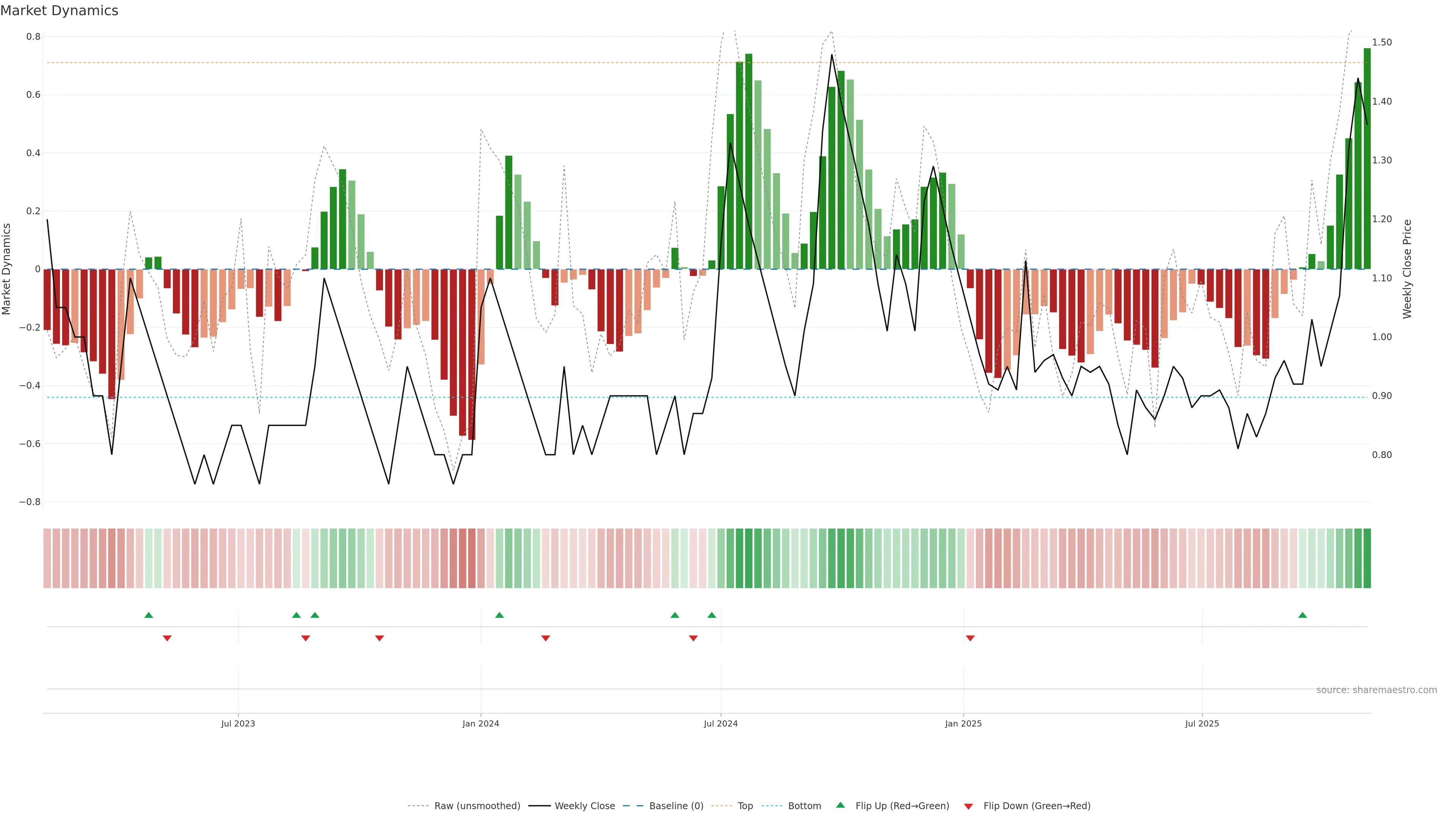Screen dimensions: 1456x819
Task: Click the source: sharemaestro.com text
Action: (x=1376, y=690)
